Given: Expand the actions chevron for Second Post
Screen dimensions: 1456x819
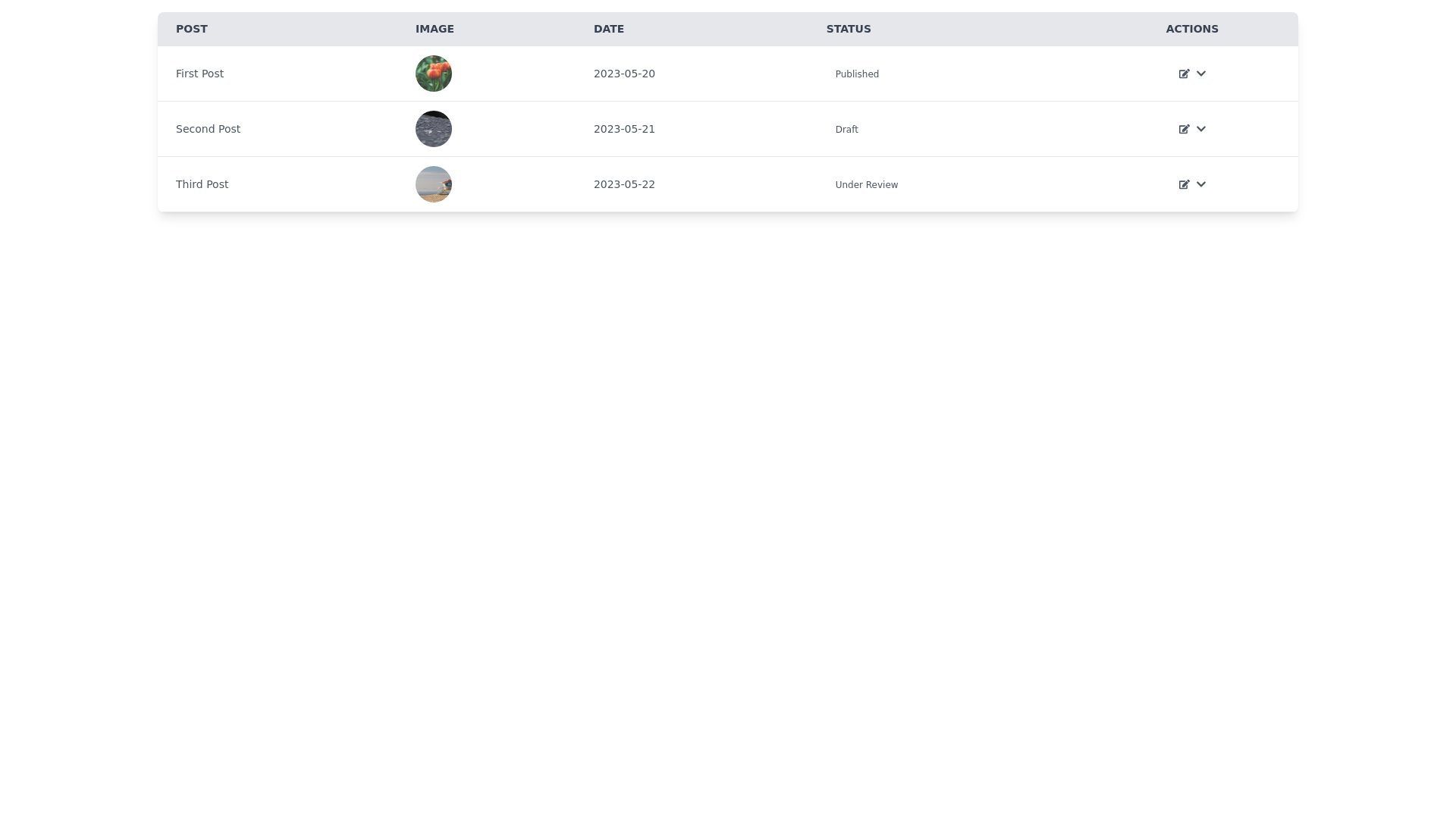Looking at the screenshot, I should [1201, 129].
